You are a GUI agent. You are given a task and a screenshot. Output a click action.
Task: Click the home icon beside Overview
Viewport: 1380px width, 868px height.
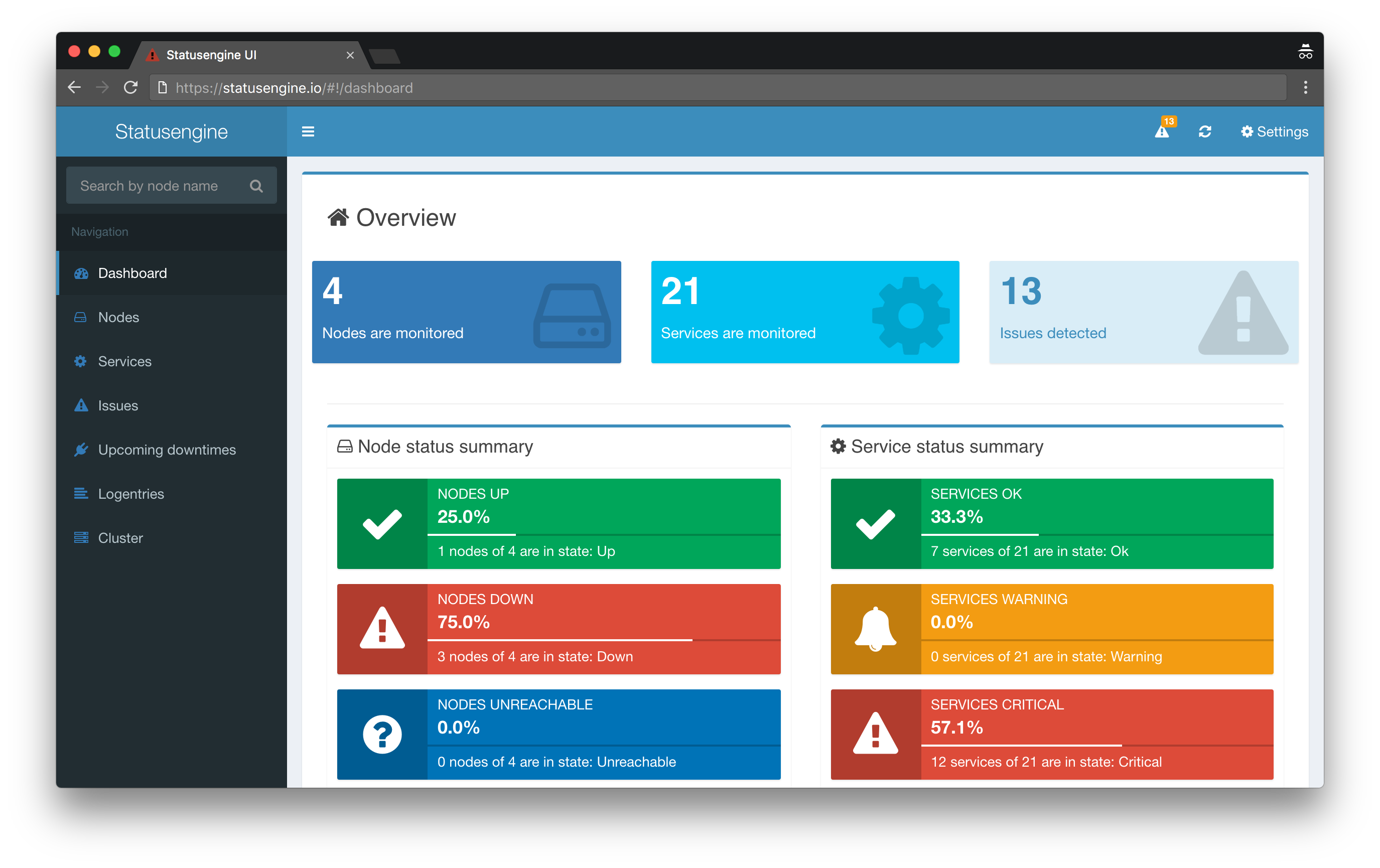[338, 218]
